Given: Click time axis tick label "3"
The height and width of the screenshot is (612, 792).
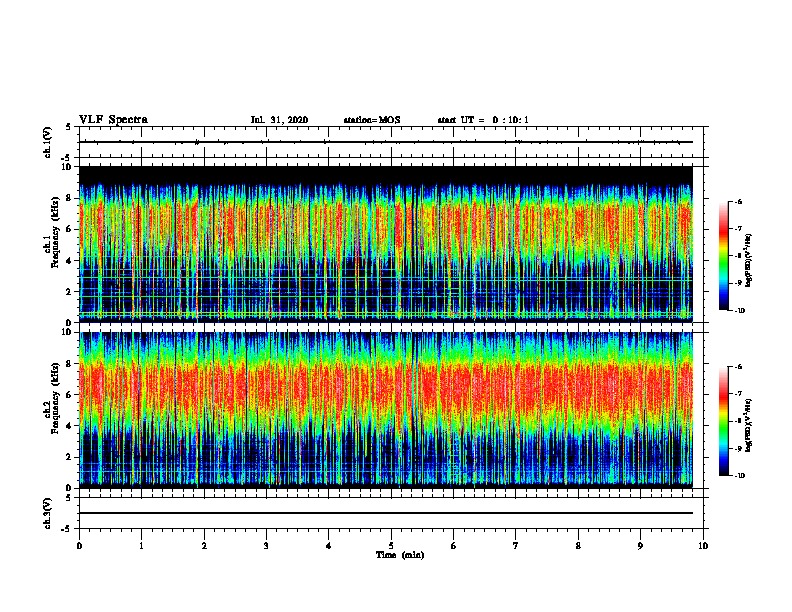Looking at the screenshot, I should click(266, 546).
